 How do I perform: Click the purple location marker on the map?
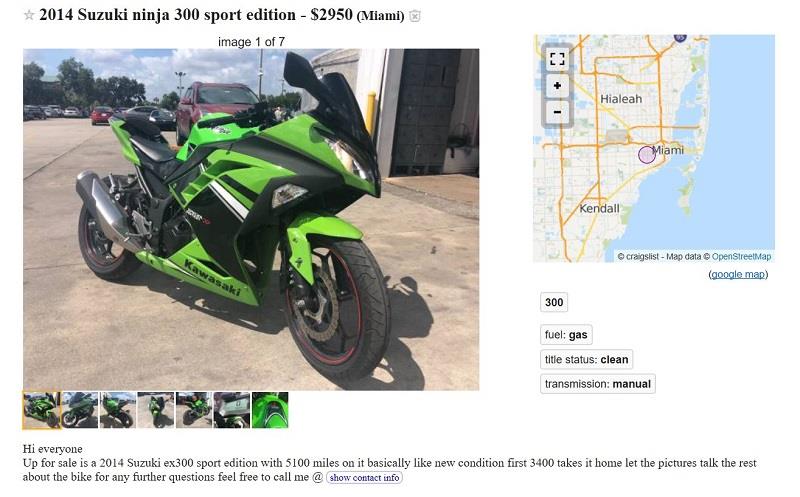pyautogui.click(x=646, y=154)
